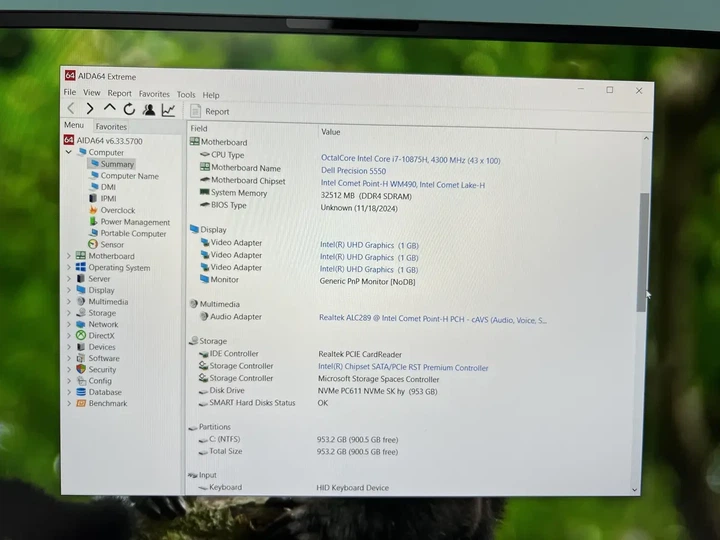Select Sensor gauge icon item
This screenshot has height=540, width=720.
pyautogui.click(x=93, y=244)
